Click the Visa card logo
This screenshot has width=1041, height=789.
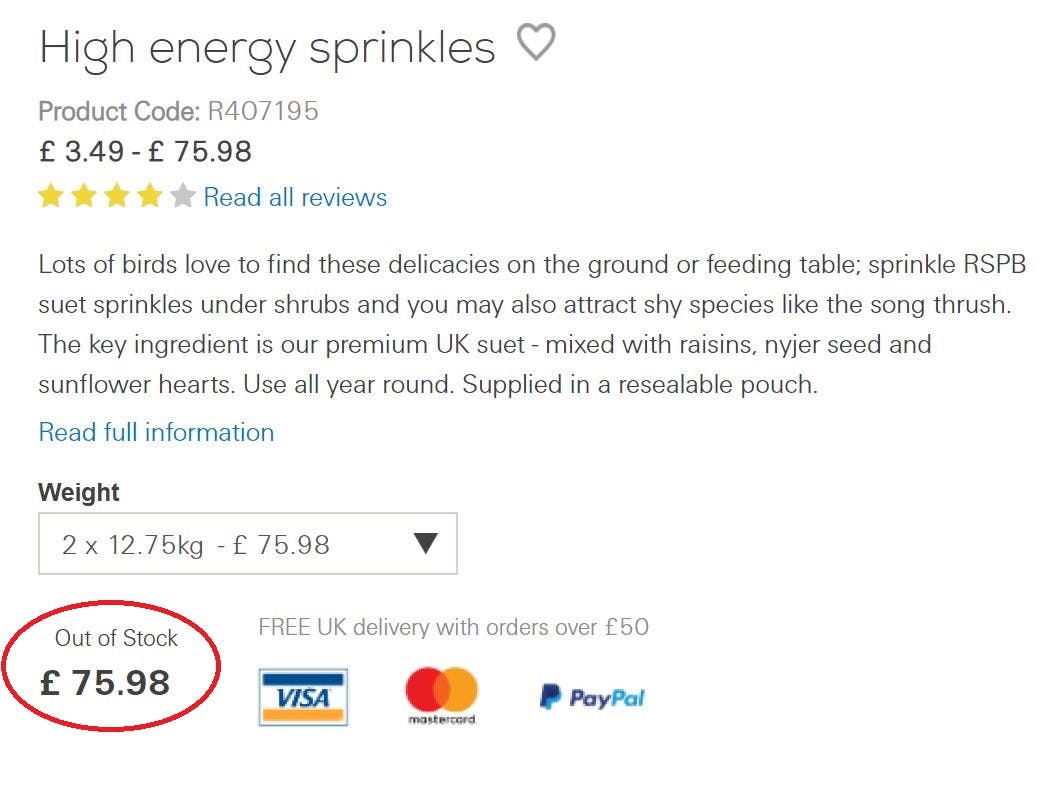click(x=303, y=696)
